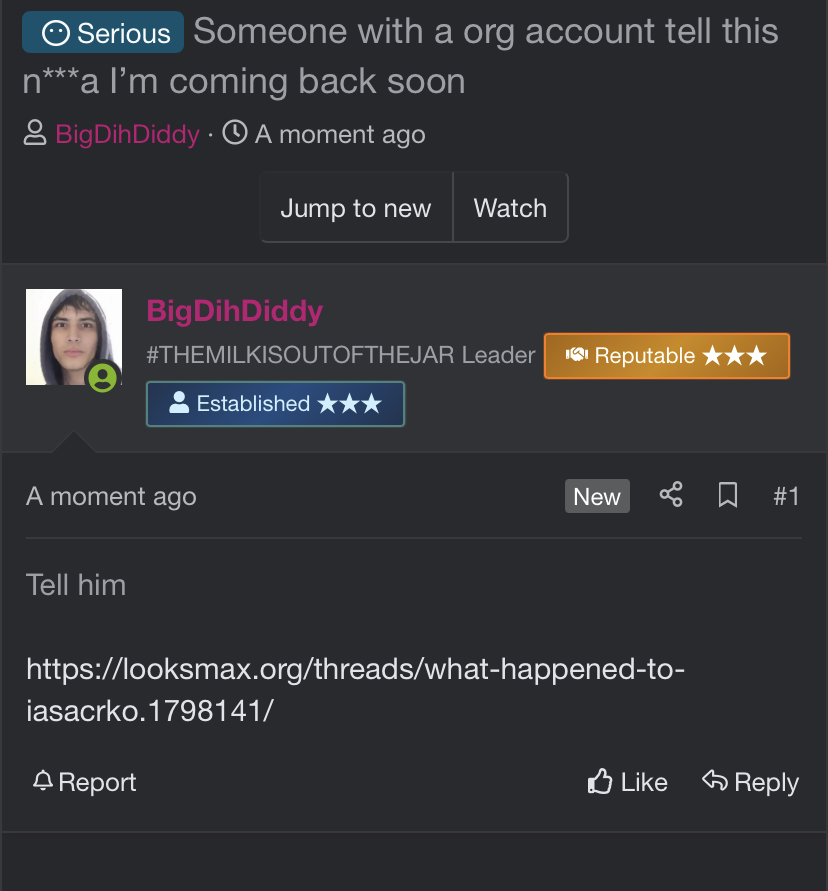Click the user icon beside thread author

(35, 133)
